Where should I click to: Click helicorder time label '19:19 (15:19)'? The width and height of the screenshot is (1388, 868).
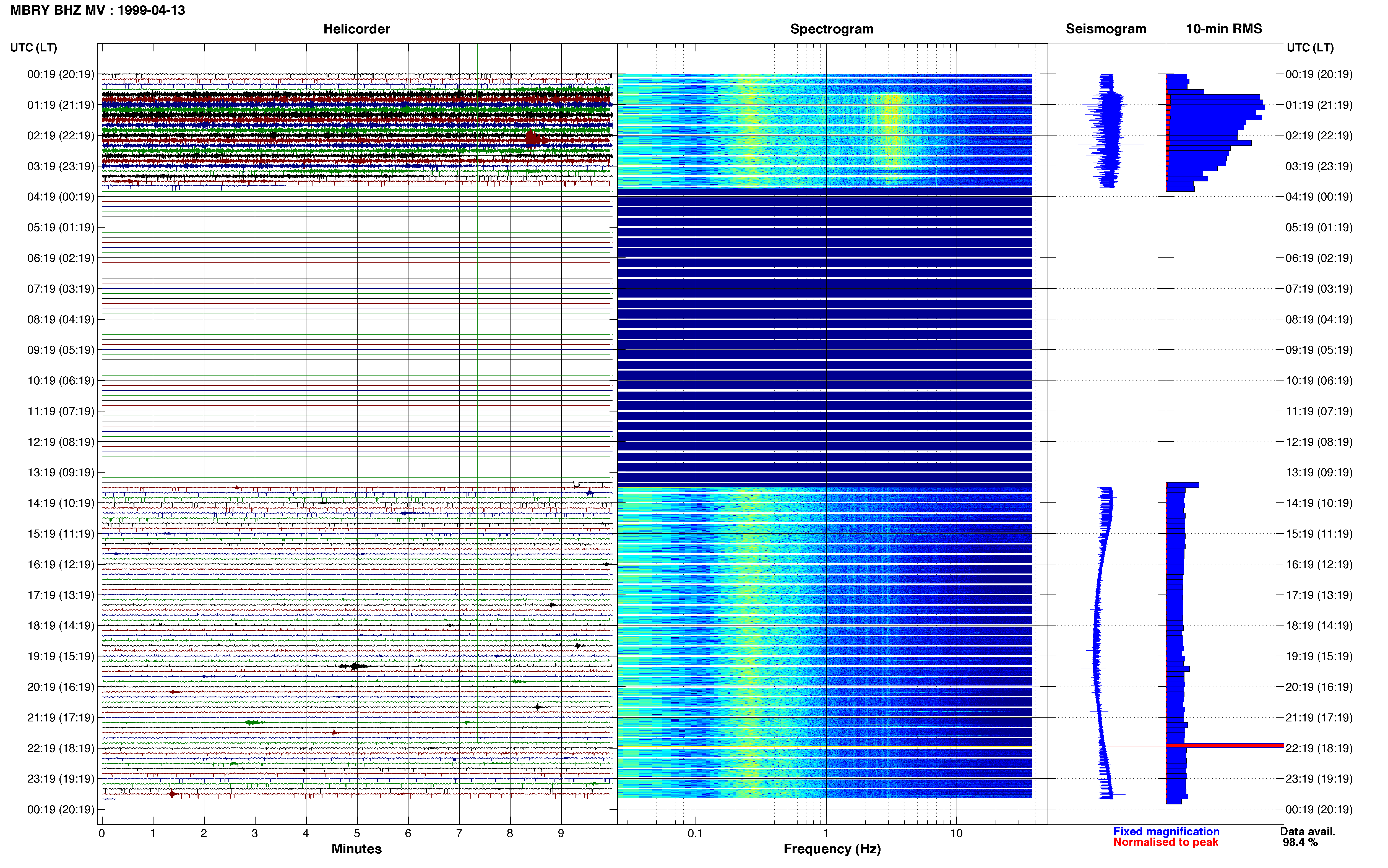tap(60, 656)
